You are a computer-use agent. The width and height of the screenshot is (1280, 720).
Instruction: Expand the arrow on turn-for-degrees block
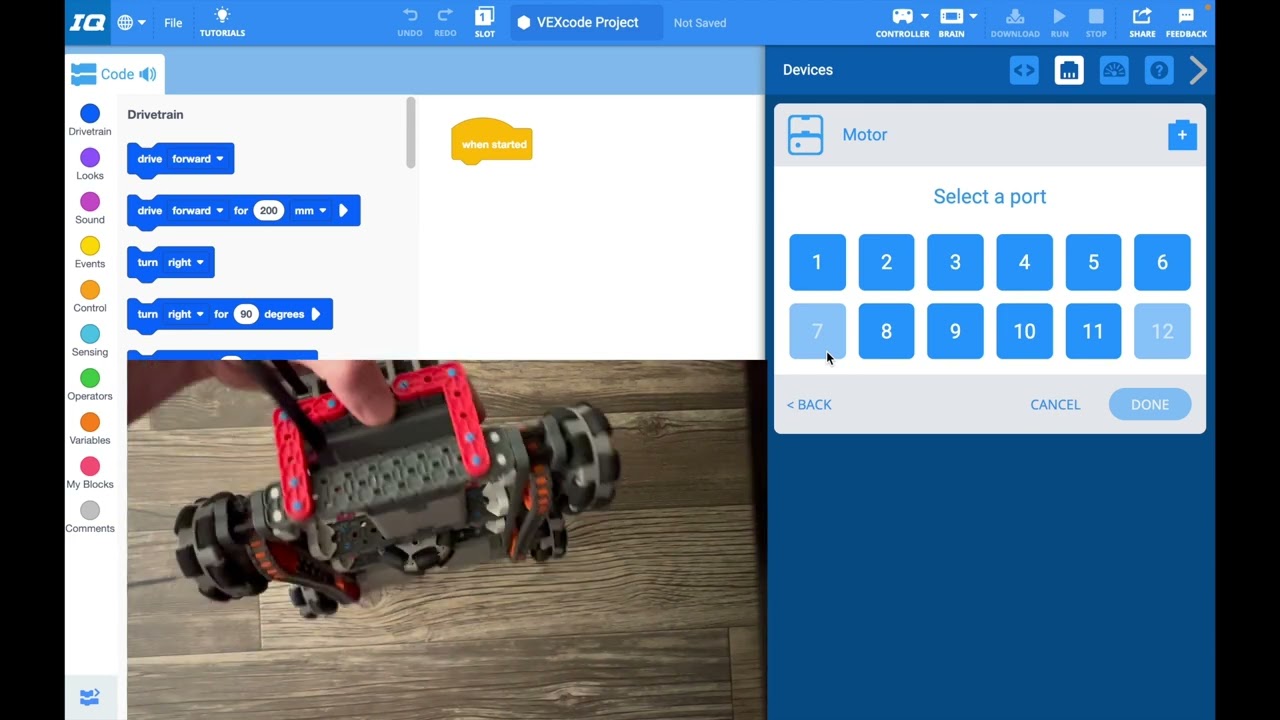316,314
